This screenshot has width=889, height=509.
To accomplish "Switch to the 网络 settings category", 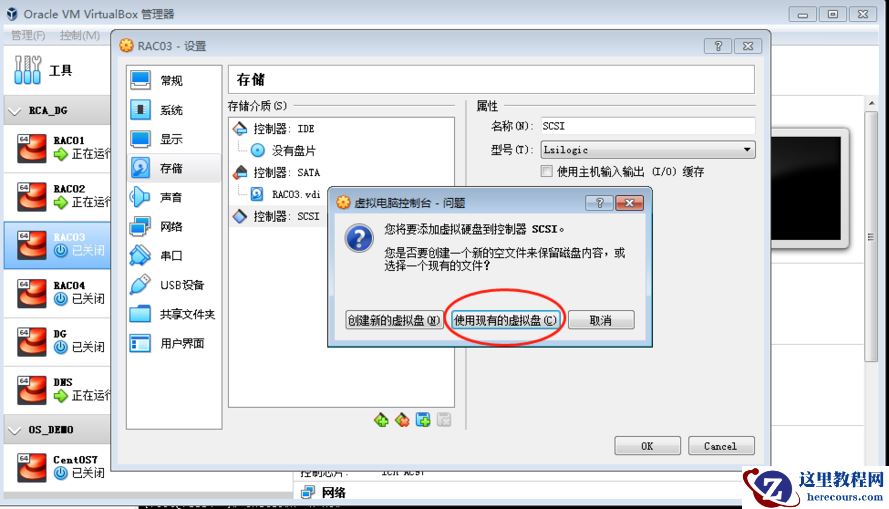I will point(173,226).
